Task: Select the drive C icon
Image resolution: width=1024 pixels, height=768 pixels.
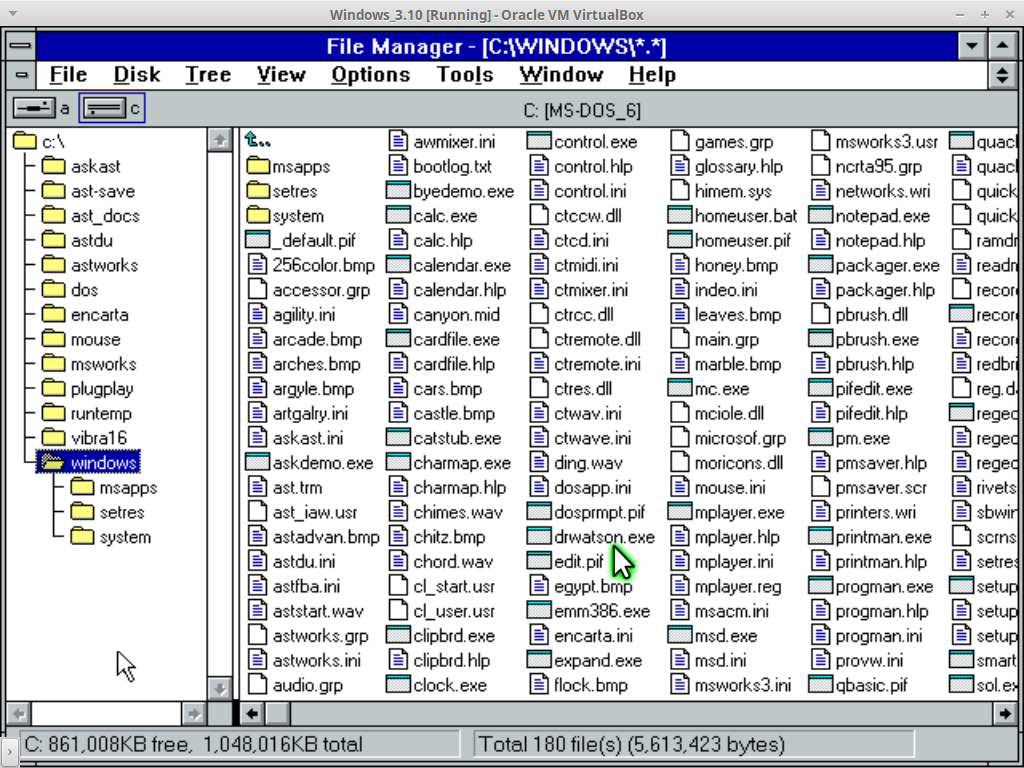Action: [x=102, y=108]
